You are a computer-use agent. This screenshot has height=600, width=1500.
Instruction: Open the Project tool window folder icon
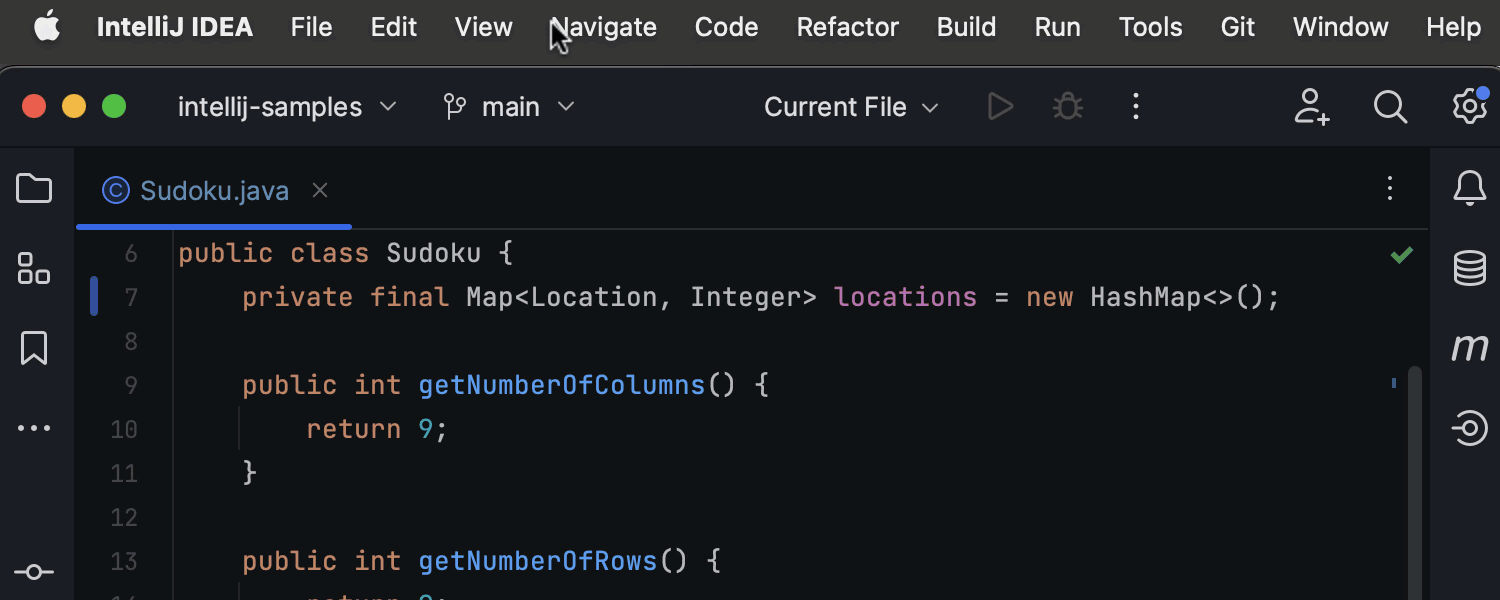[33, 188]
